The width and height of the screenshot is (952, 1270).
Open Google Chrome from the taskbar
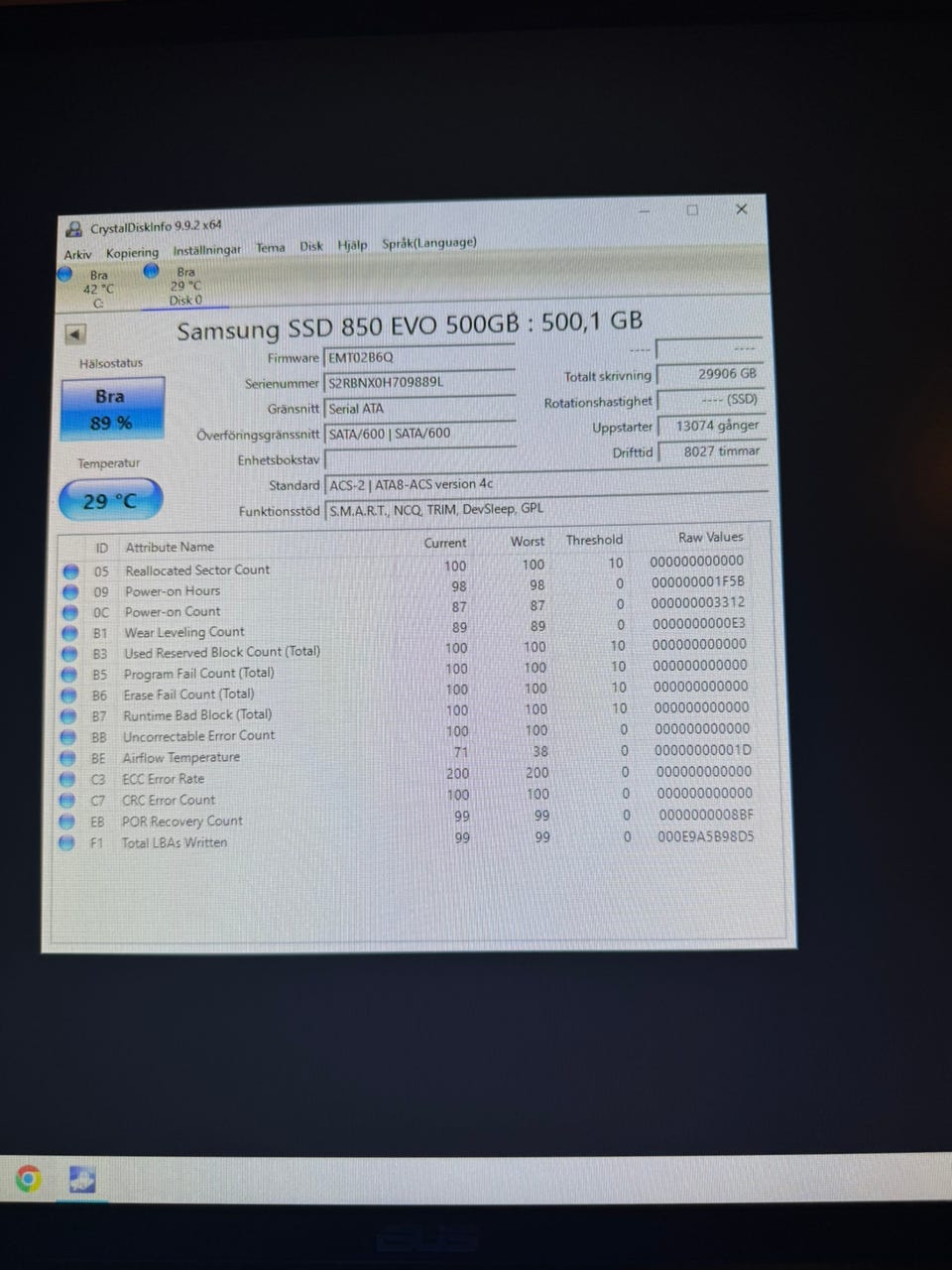(29, 1179)
